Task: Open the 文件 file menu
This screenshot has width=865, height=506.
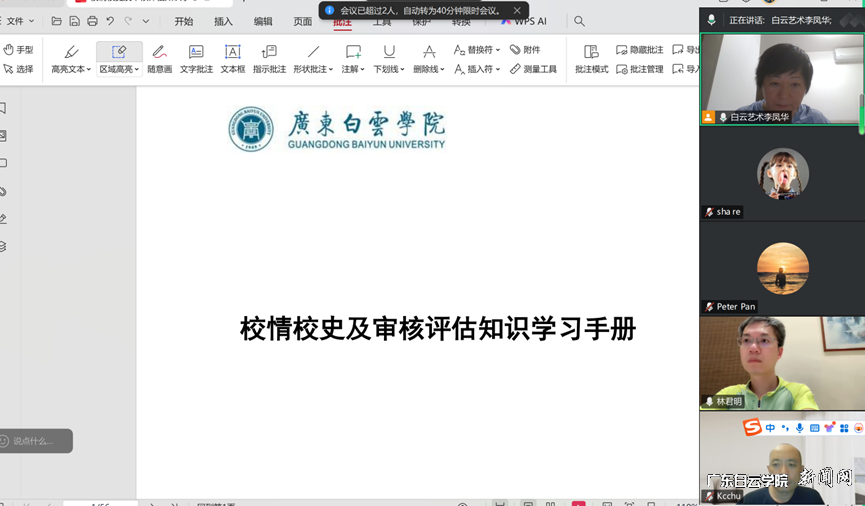Action: pyautogui.click(x=20, y=21)
